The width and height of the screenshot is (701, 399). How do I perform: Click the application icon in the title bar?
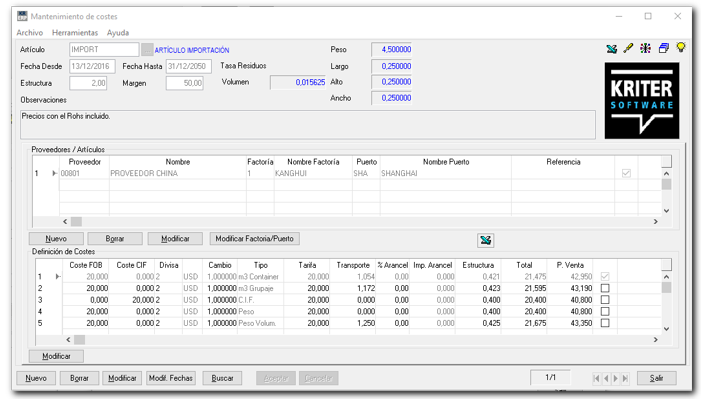(22, 16)
